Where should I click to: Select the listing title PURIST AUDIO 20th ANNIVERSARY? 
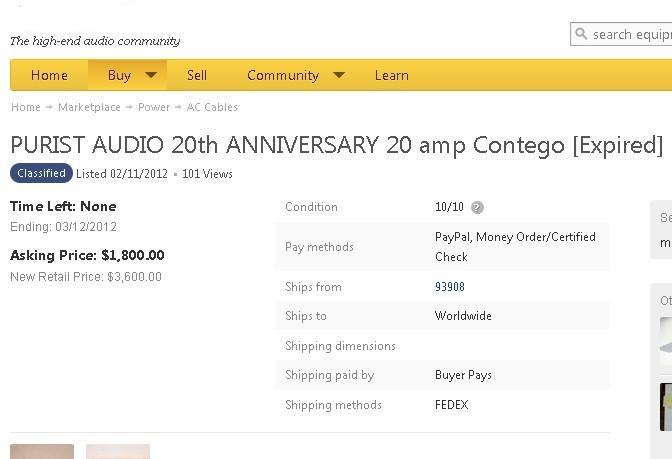(336, 145)
